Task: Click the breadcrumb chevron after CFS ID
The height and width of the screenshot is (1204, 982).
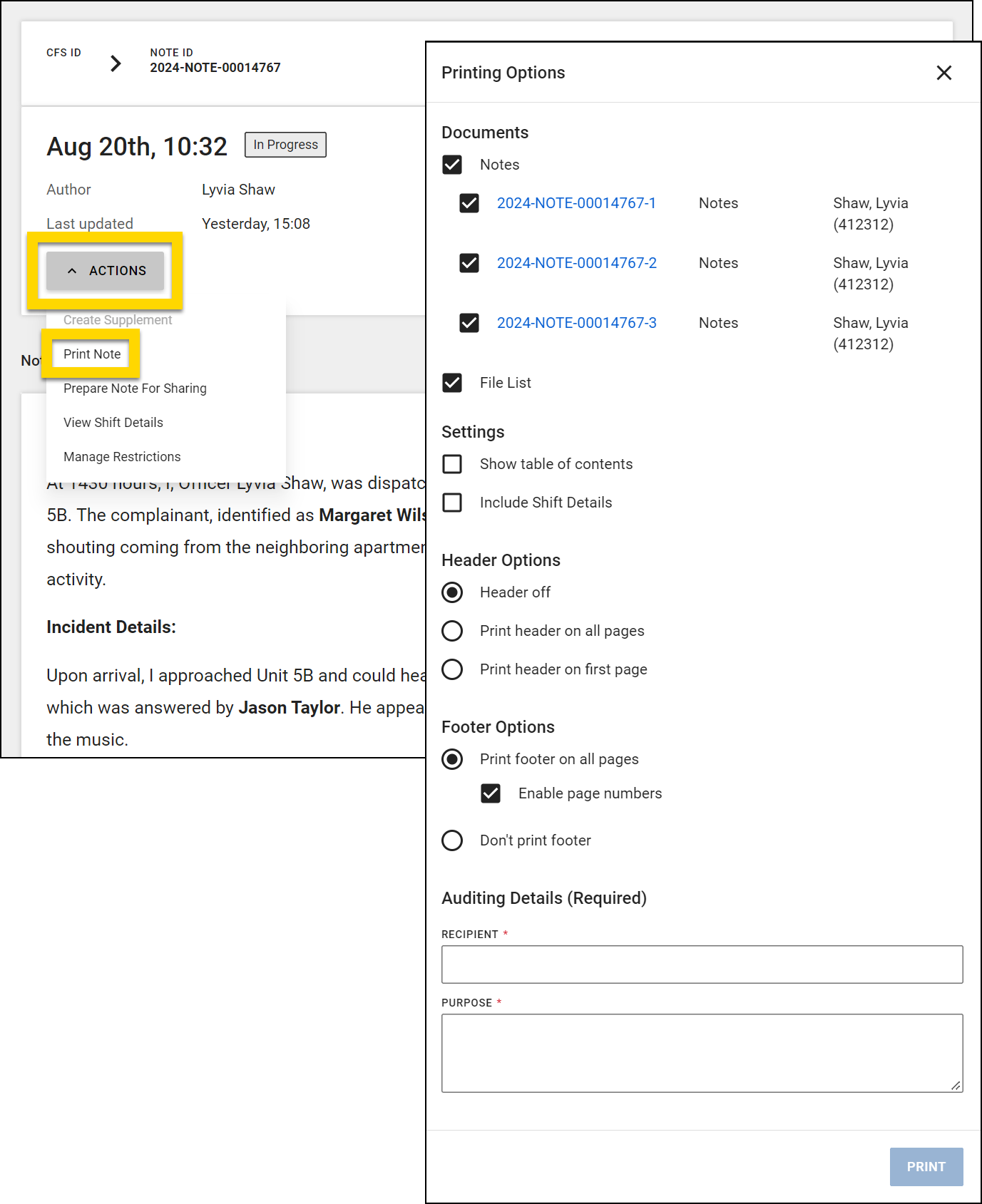Action: pyautogui.click(x=116, y=63)
